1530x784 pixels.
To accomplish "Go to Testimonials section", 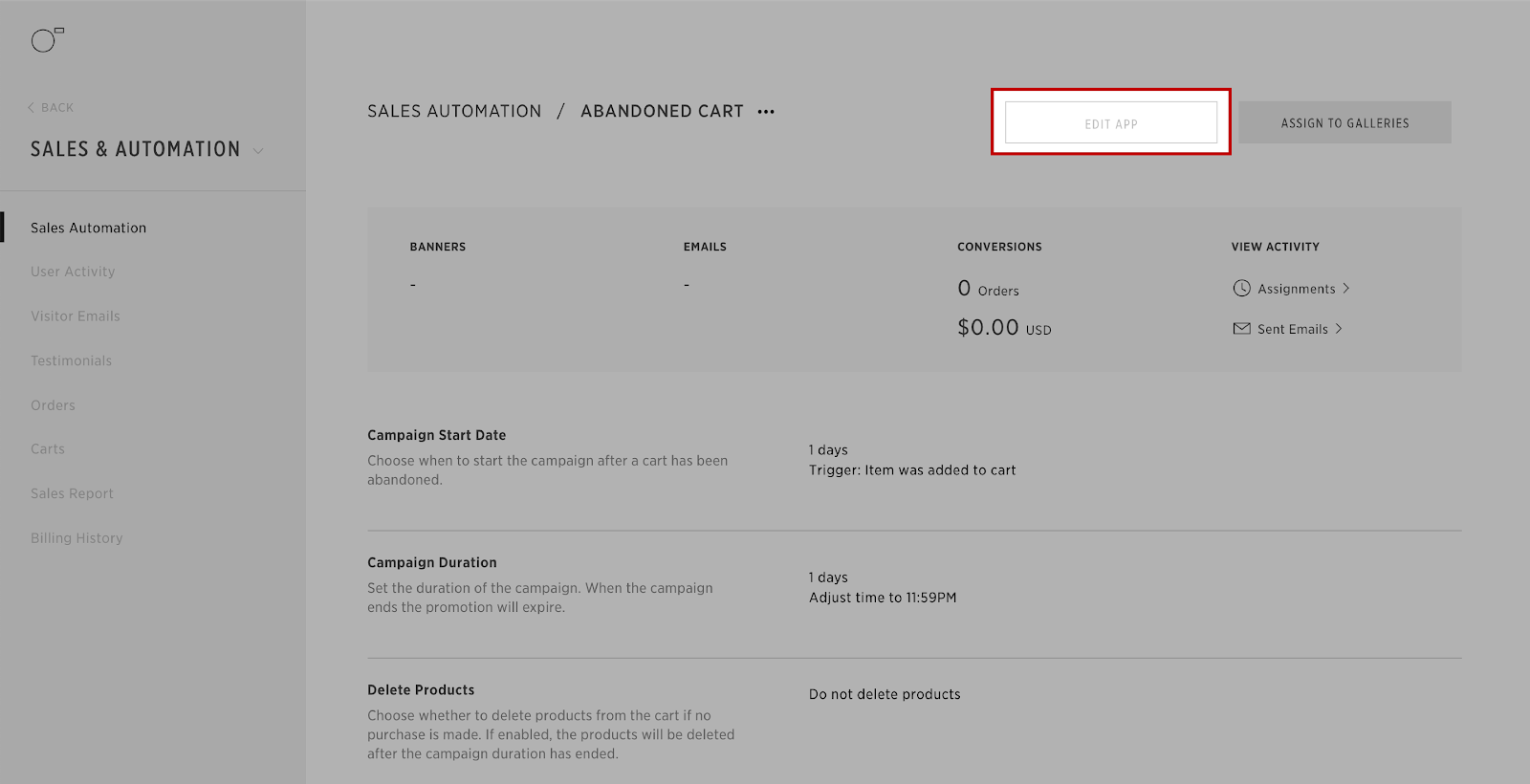I will click(x=72, y=360).
